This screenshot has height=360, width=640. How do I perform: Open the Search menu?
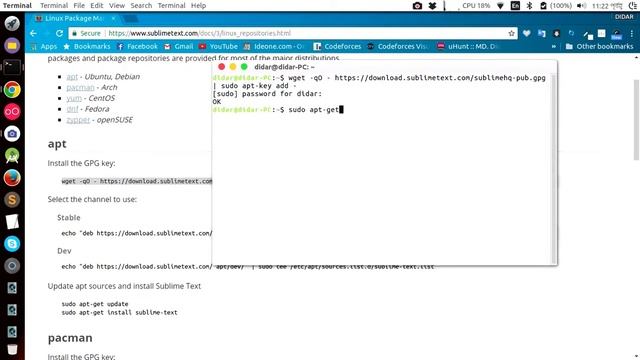141,6
